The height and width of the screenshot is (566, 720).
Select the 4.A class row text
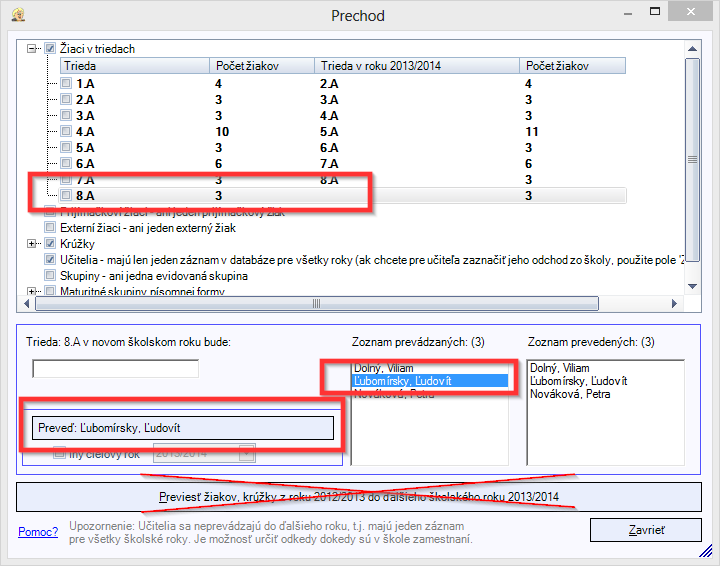[85, 132]
